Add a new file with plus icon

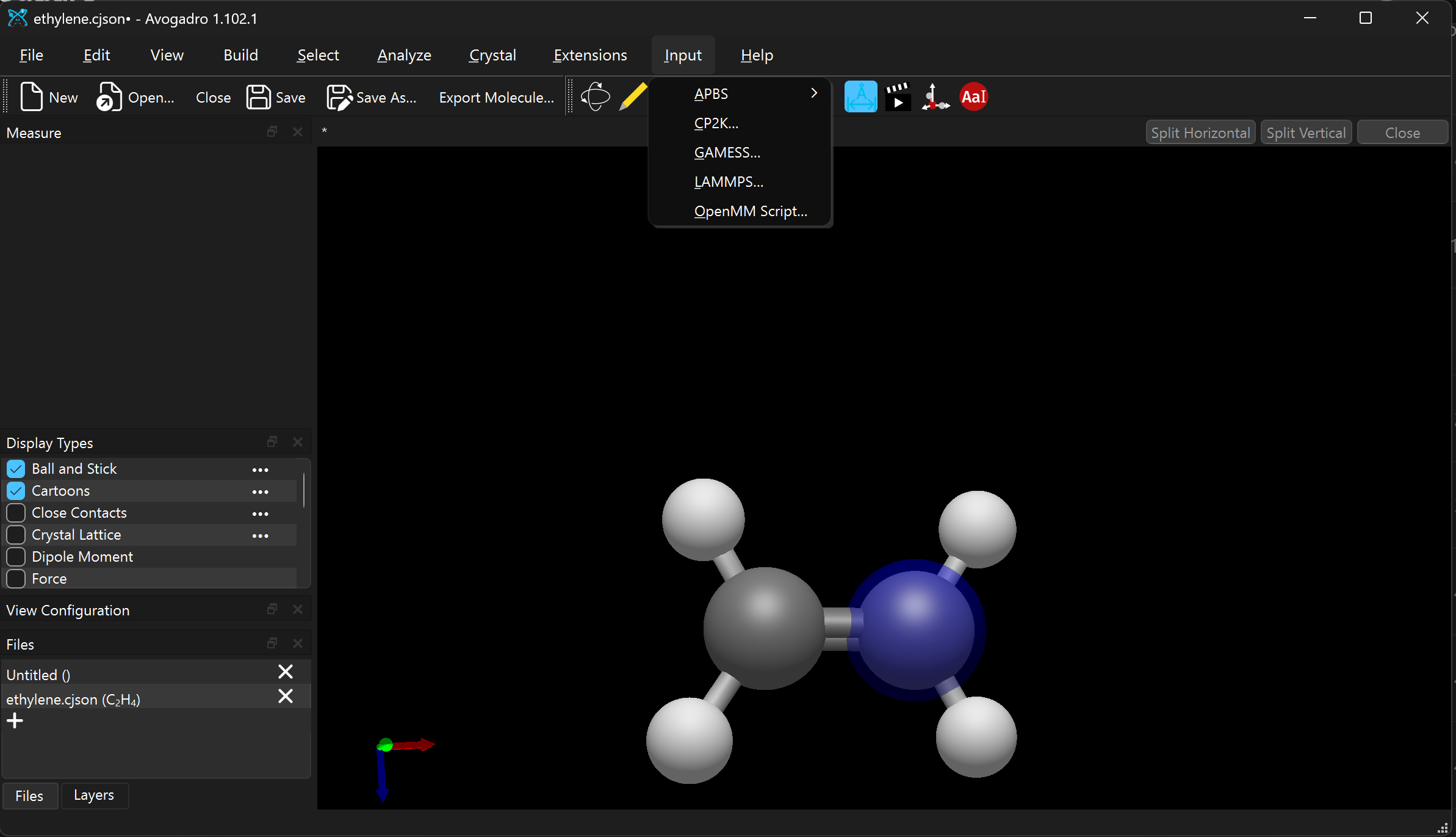[x=15, y=721]
